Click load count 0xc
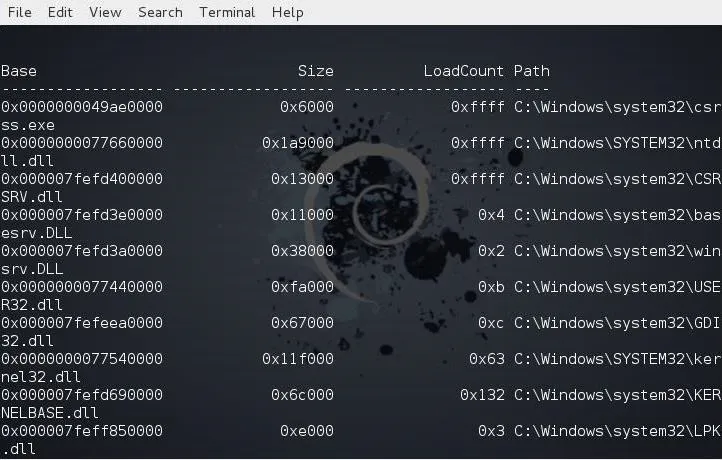The image size is (722, 460). 491,323
